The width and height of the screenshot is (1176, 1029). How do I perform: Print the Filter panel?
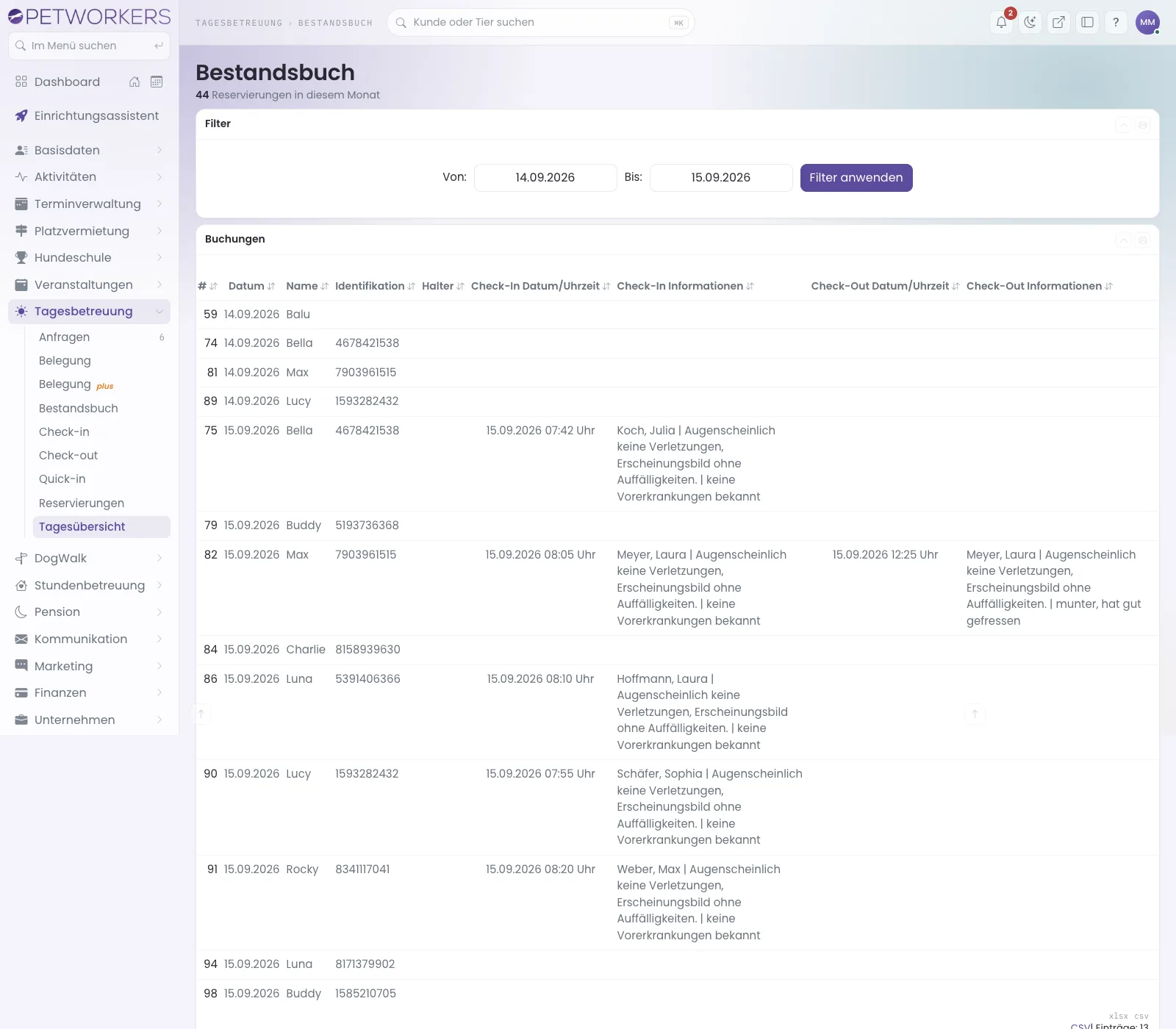click(1143, 125)
